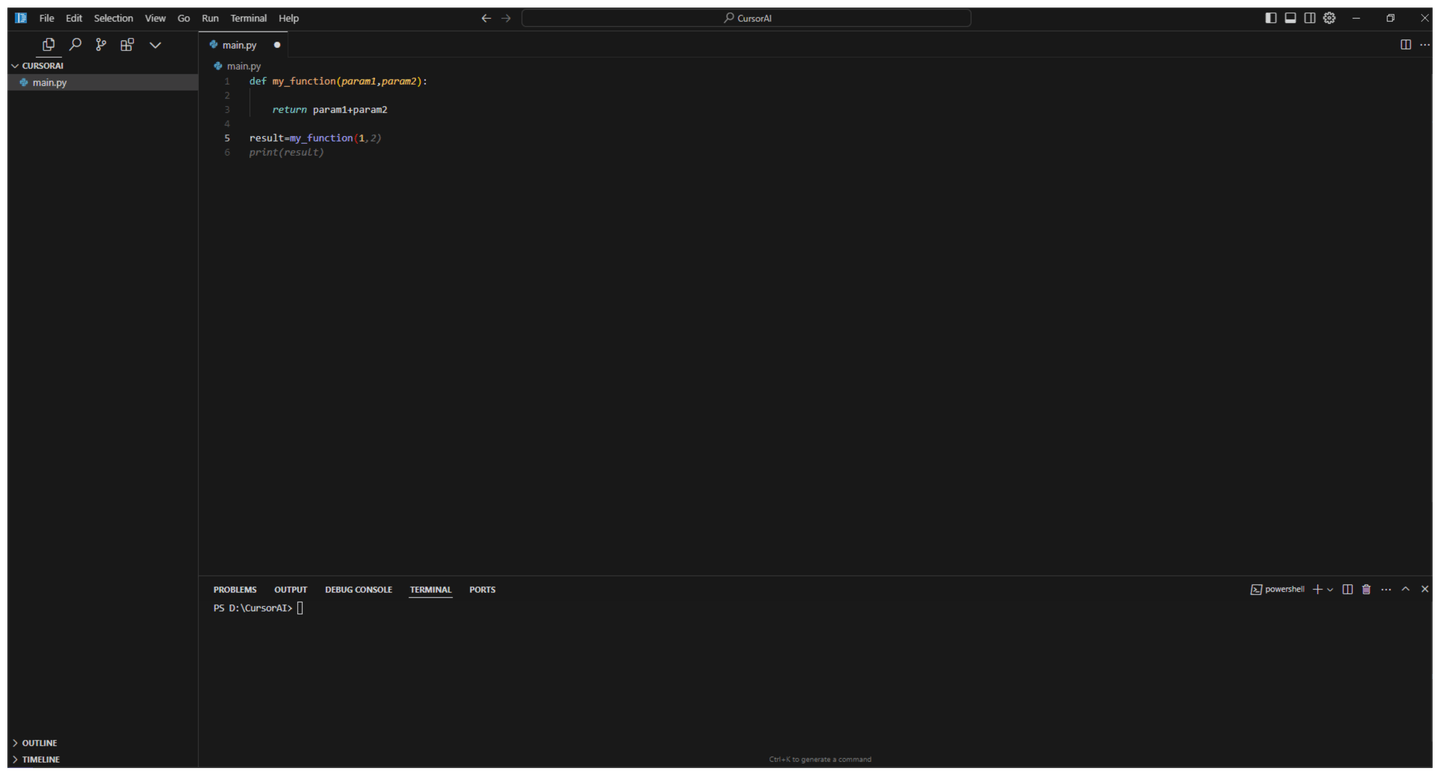Click the powershell terminal label
1440x776 pixels.
pos(1278,590)
